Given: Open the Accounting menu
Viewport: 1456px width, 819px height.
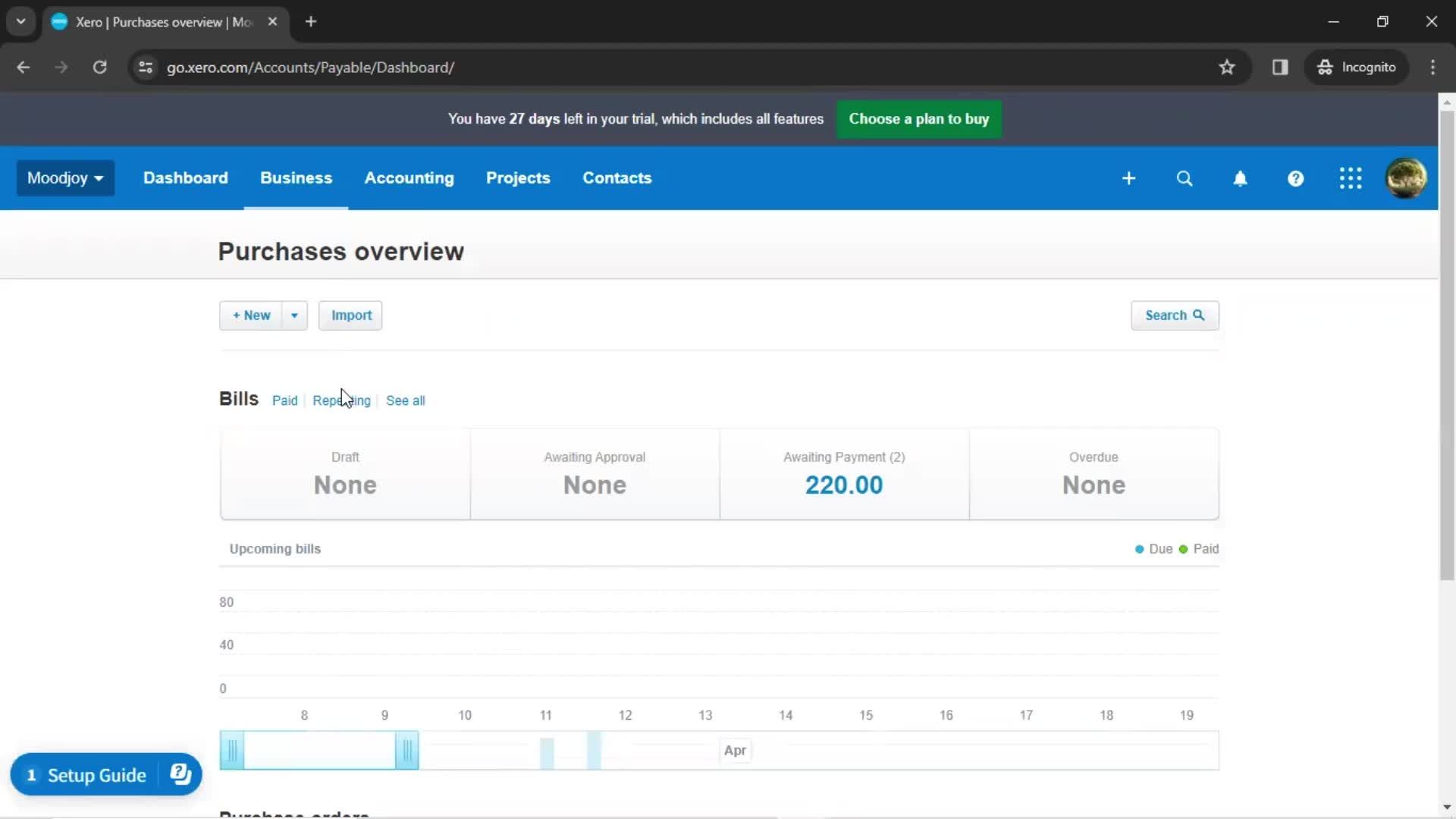Looking at the screenshot, I should pos(409,178).
